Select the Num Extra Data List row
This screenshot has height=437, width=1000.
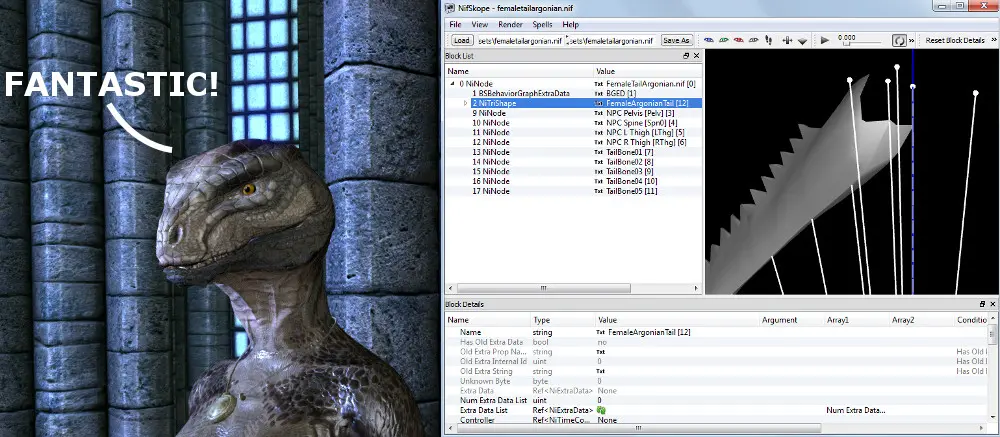[x=716, y=400]
